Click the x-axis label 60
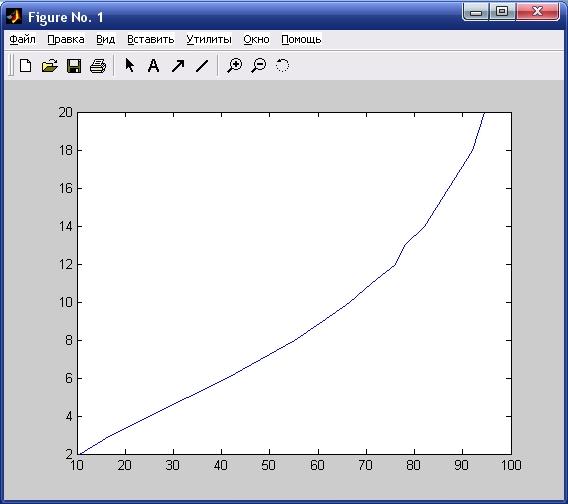Viewport: 568px width, 504px height. point(317,465)
